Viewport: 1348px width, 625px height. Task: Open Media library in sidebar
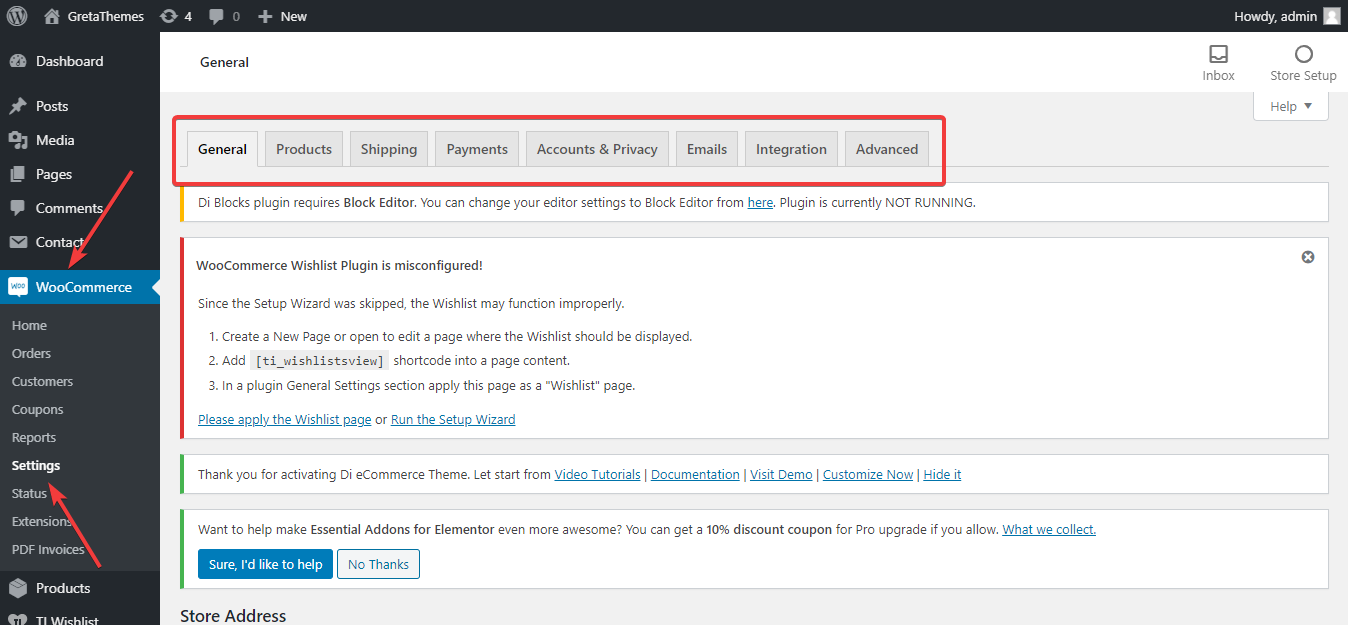55,140
